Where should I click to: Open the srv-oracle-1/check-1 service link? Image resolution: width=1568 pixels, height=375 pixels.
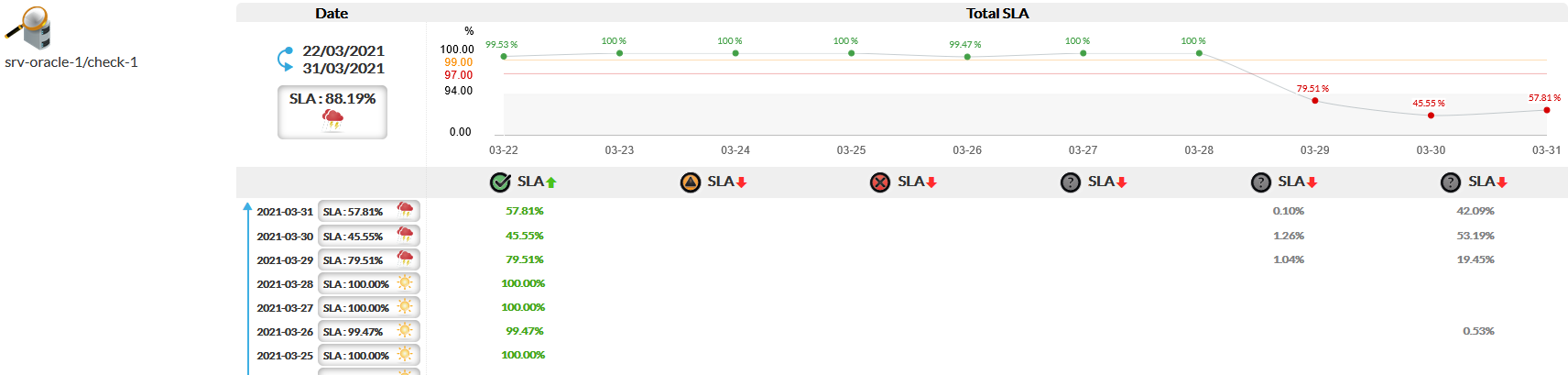[x=71, y=62]
